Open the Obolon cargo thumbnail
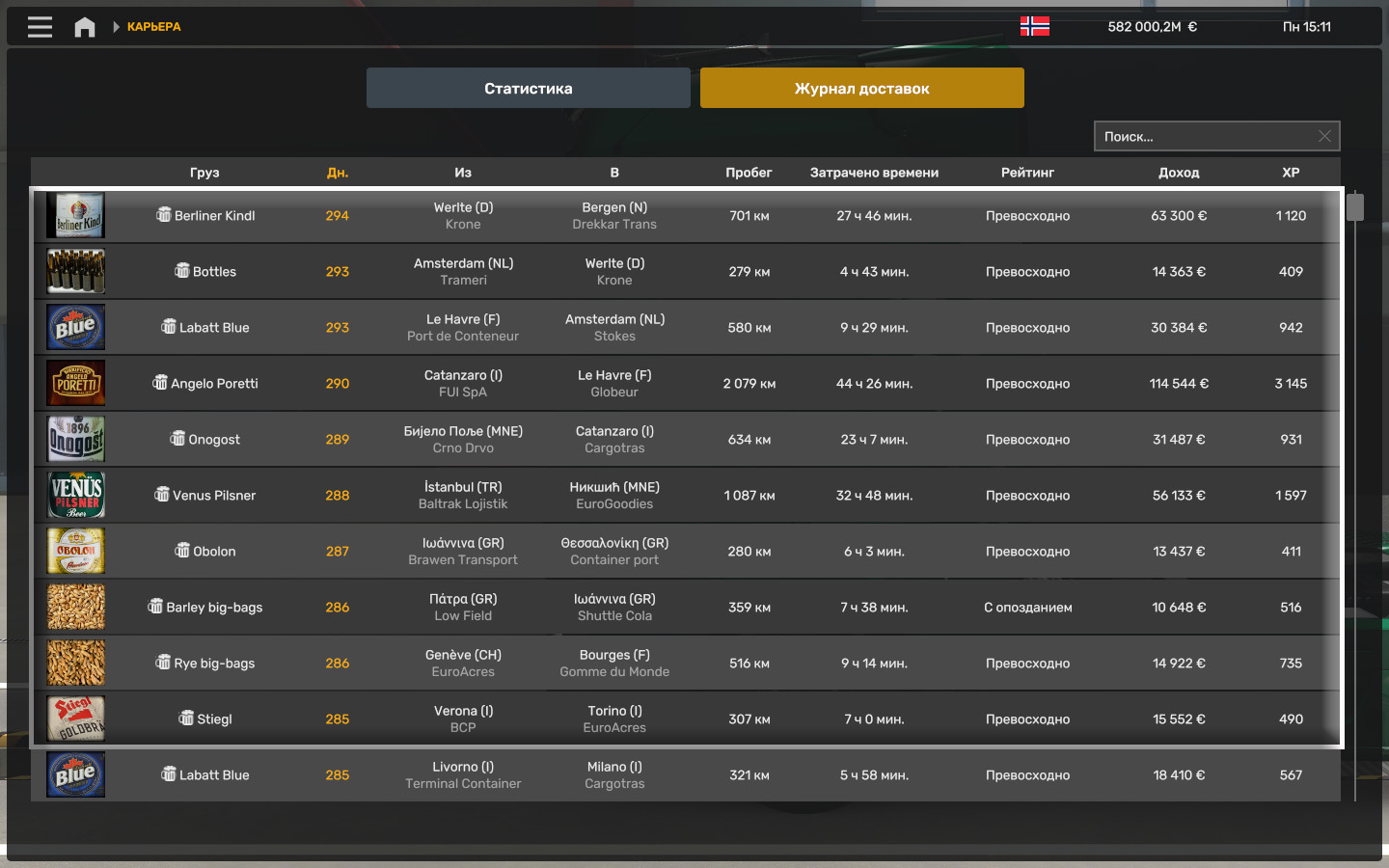 (76, 551)
